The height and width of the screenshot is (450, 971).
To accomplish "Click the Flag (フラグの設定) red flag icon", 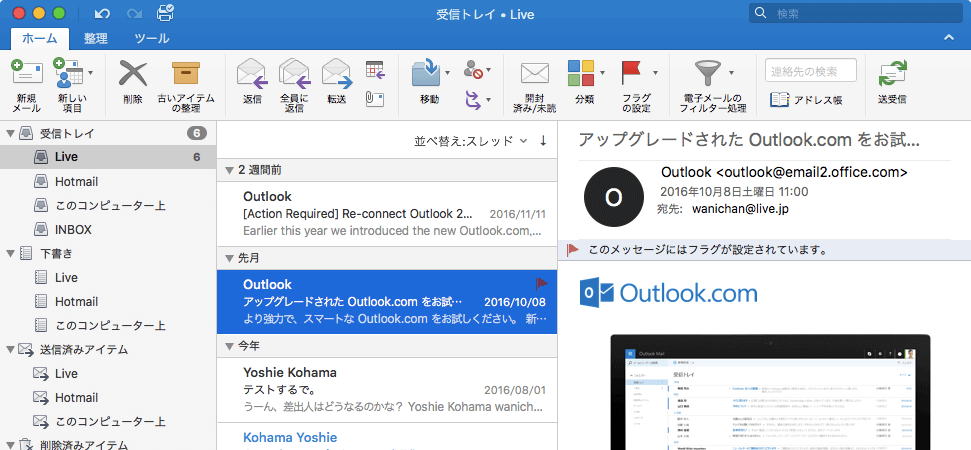I will pos(633,73).
